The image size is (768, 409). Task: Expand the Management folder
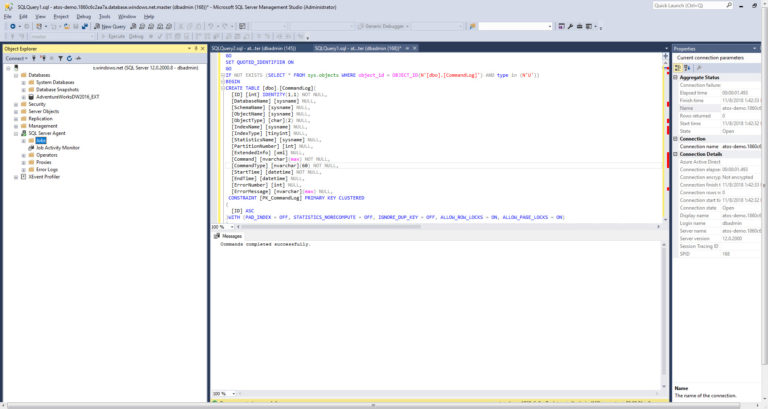click(x=16, y=126)
